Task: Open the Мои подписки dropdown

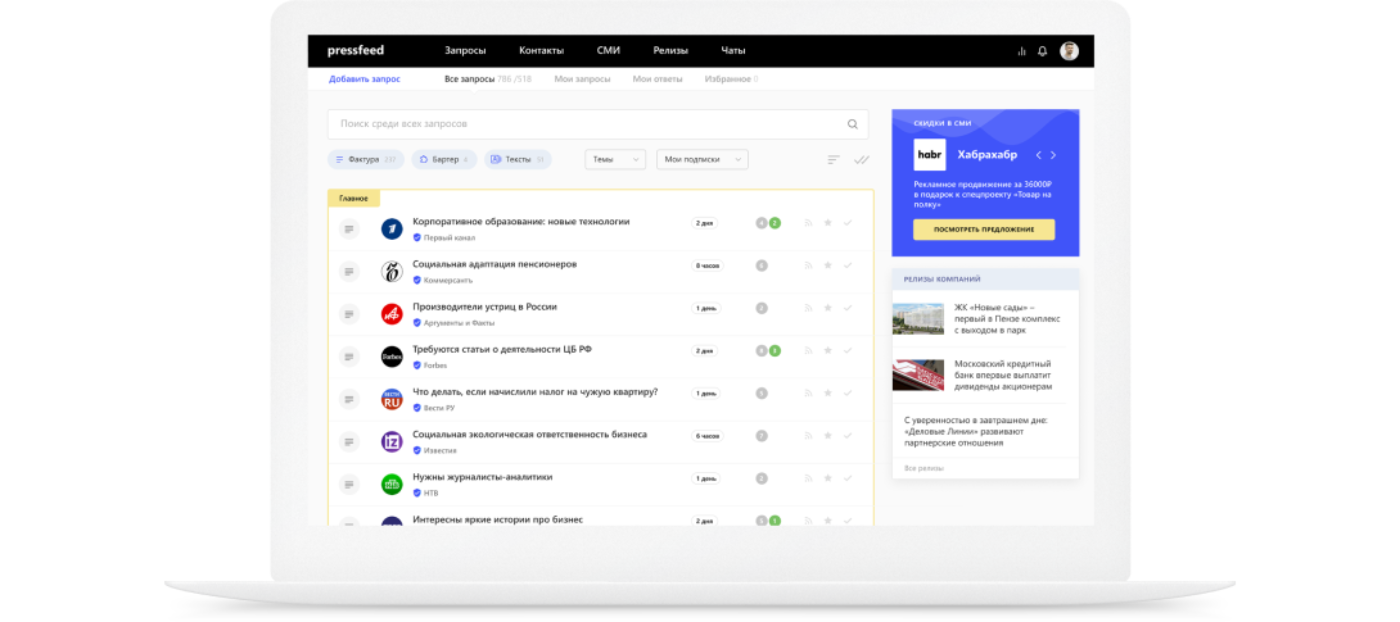Action: click(x=701, y=160)
